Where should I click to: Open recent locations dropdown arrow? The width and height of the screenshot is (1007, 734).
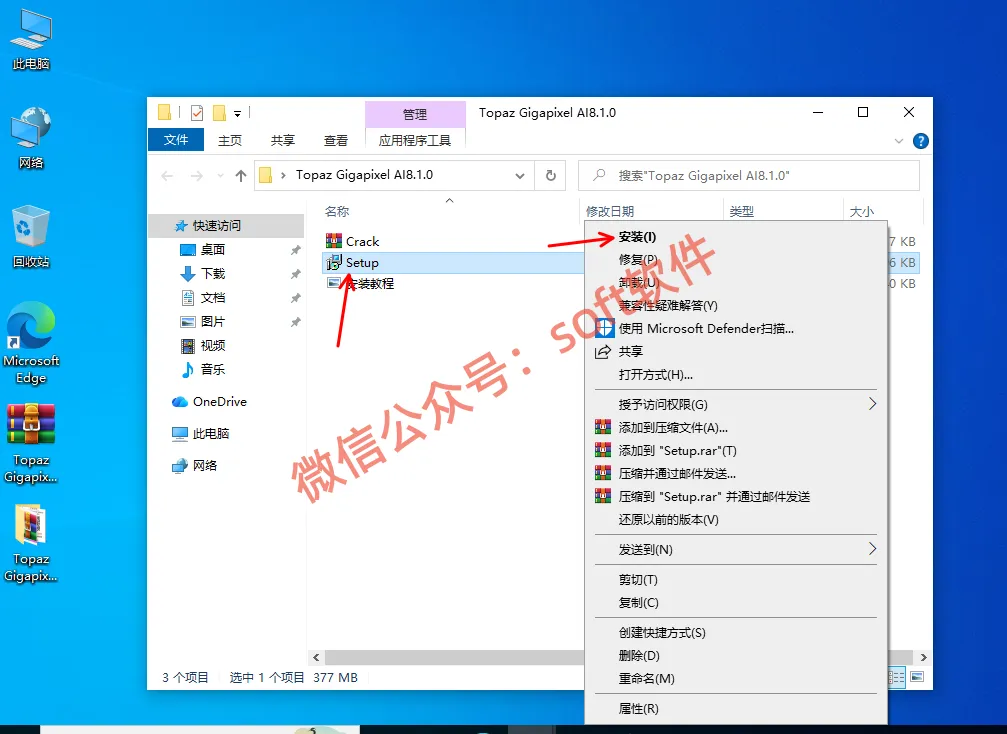click(x=220, y=175)
